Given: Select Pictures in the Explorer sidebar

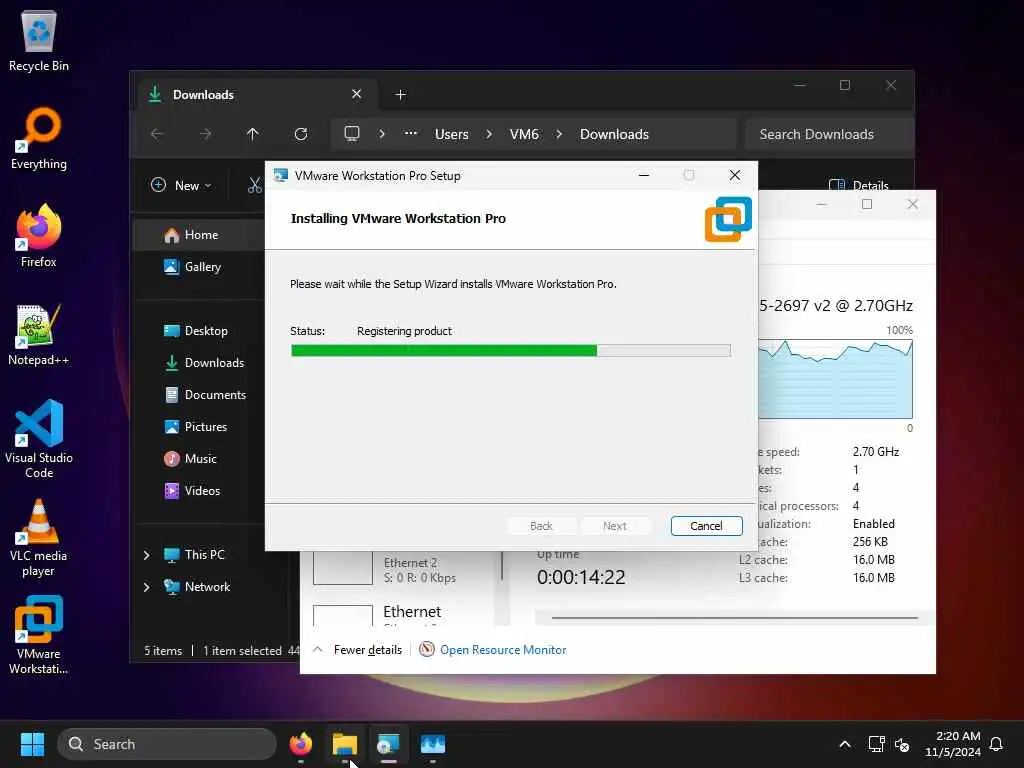Looking at the screenshot, I should pyautogui.click(x=201, y=426).
